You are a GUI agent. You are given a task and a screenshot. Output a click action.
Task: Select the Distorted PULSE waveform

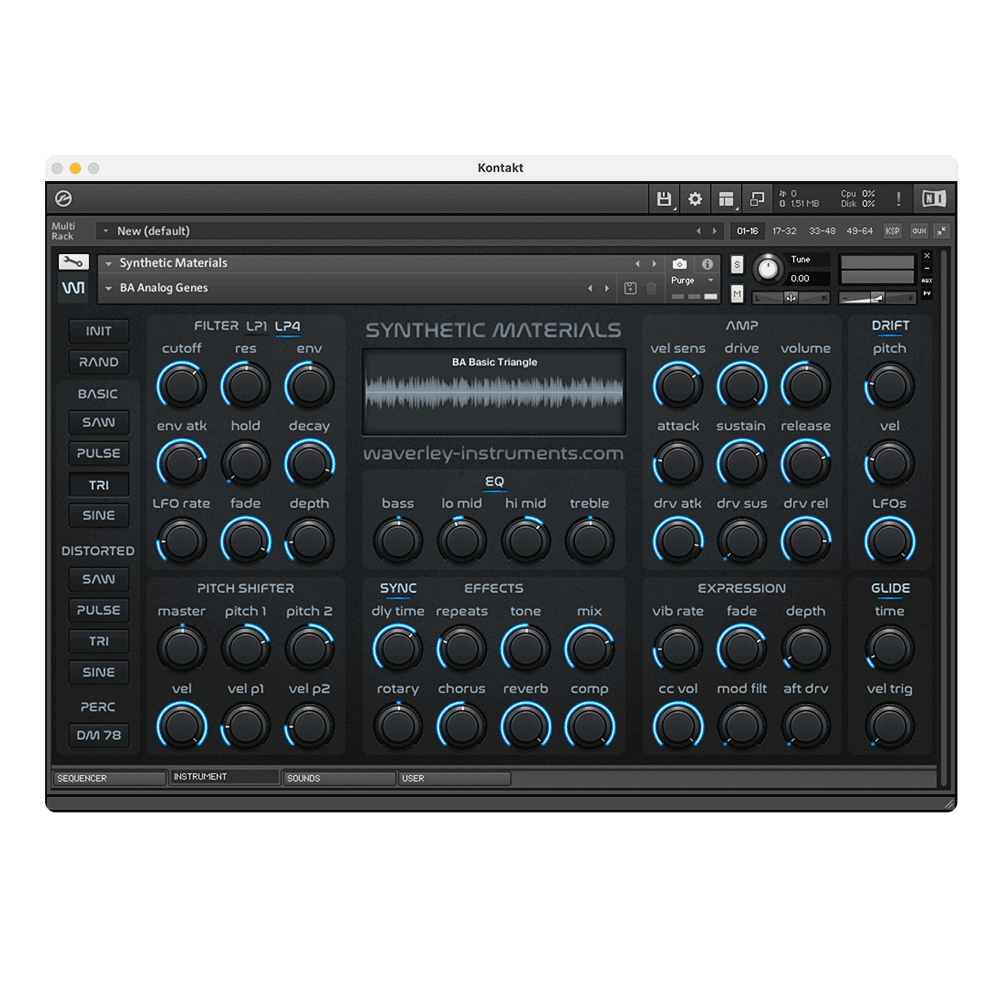[99, 610]
